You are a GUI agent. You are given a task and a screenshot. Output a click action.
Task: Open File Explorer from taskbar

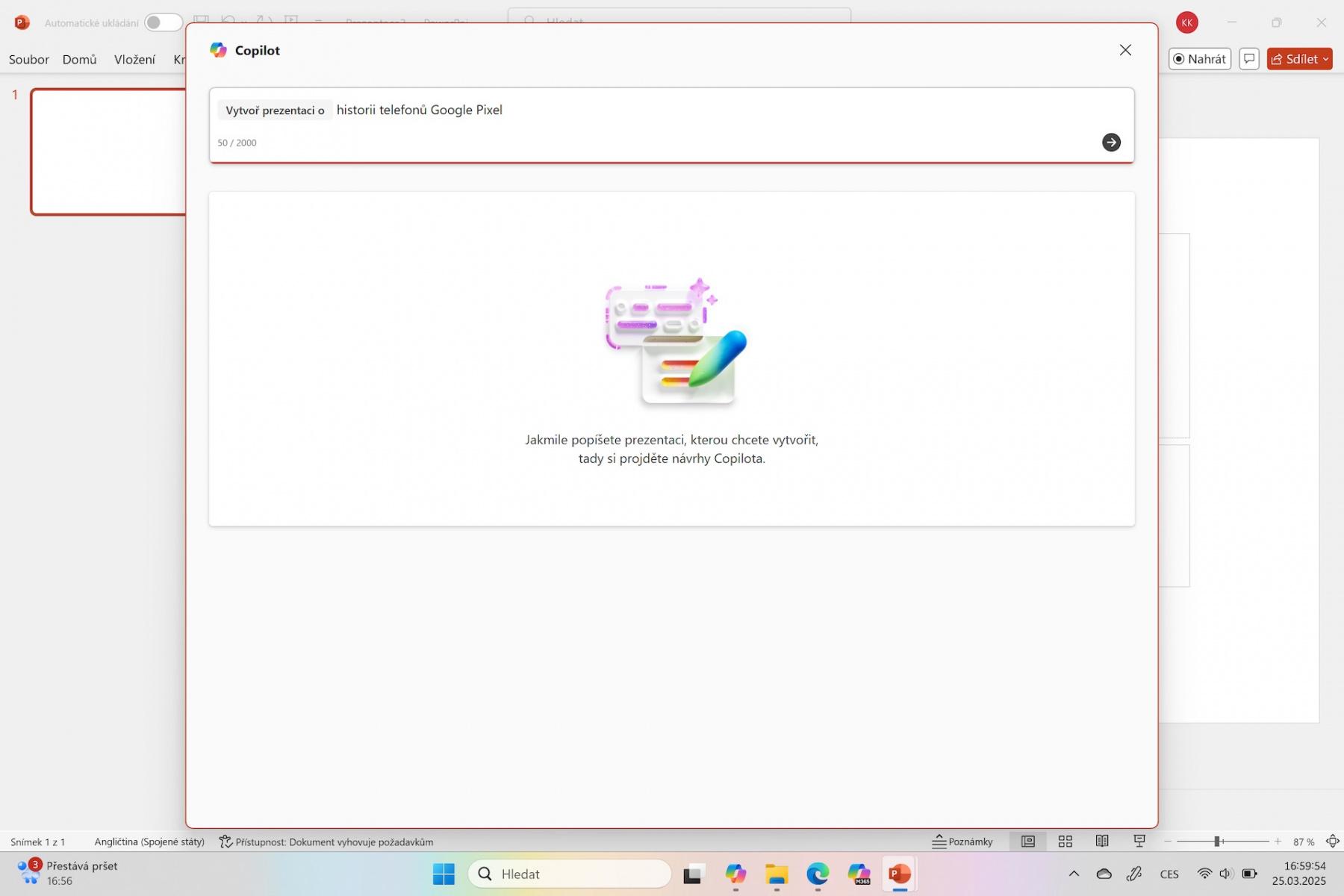[777, 874]
